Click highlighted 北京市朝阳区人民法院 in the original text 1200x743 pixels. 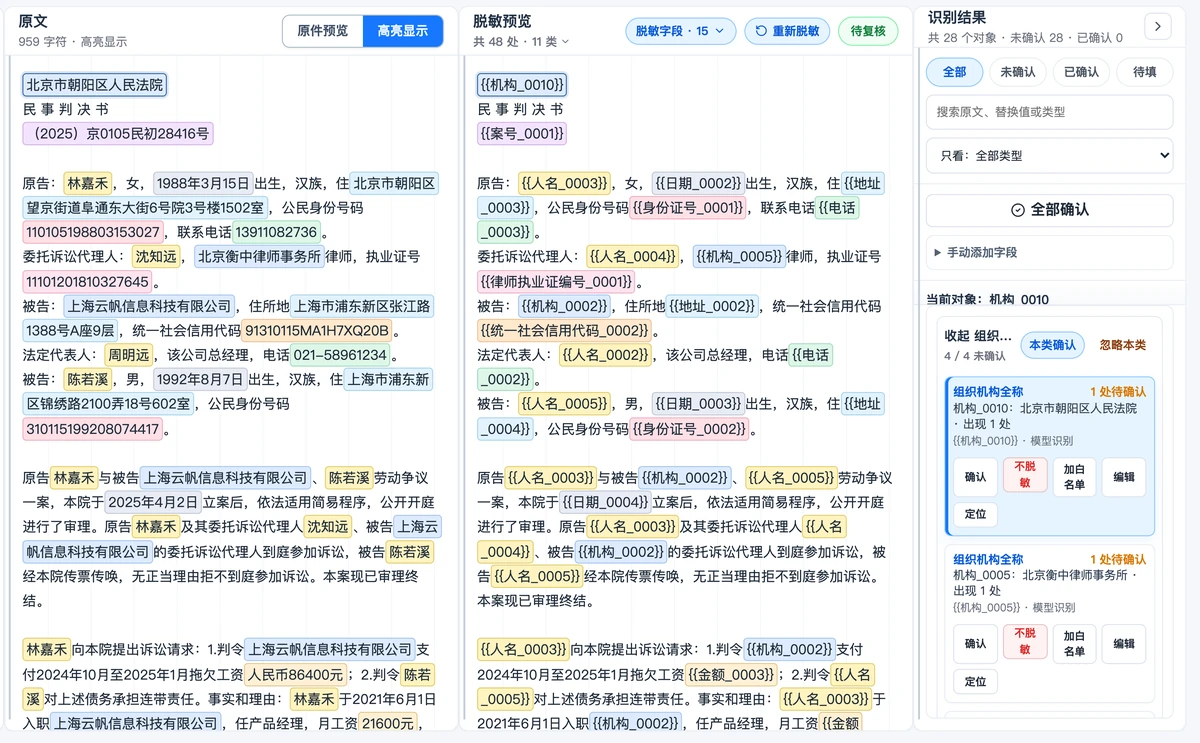(94, 85)
